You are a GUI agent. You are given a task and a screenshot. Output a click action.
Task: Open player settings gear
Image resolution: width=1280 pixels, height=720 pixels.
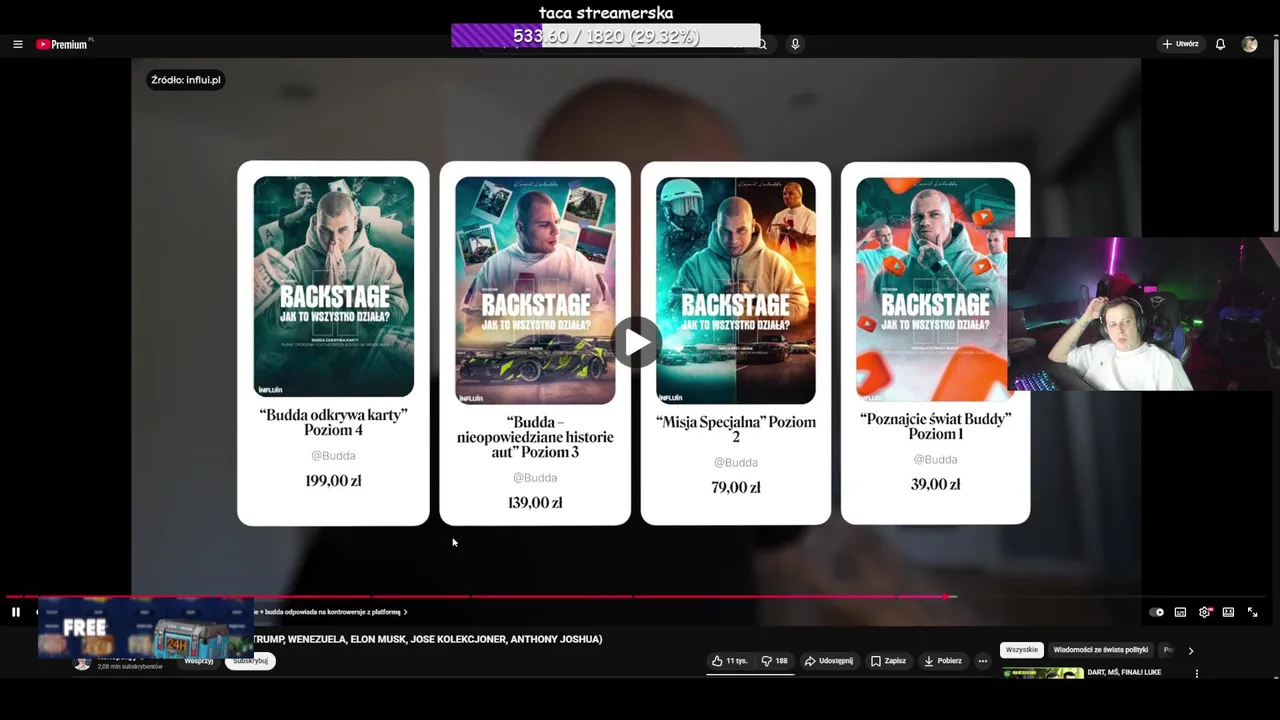tap(1204, 612)
